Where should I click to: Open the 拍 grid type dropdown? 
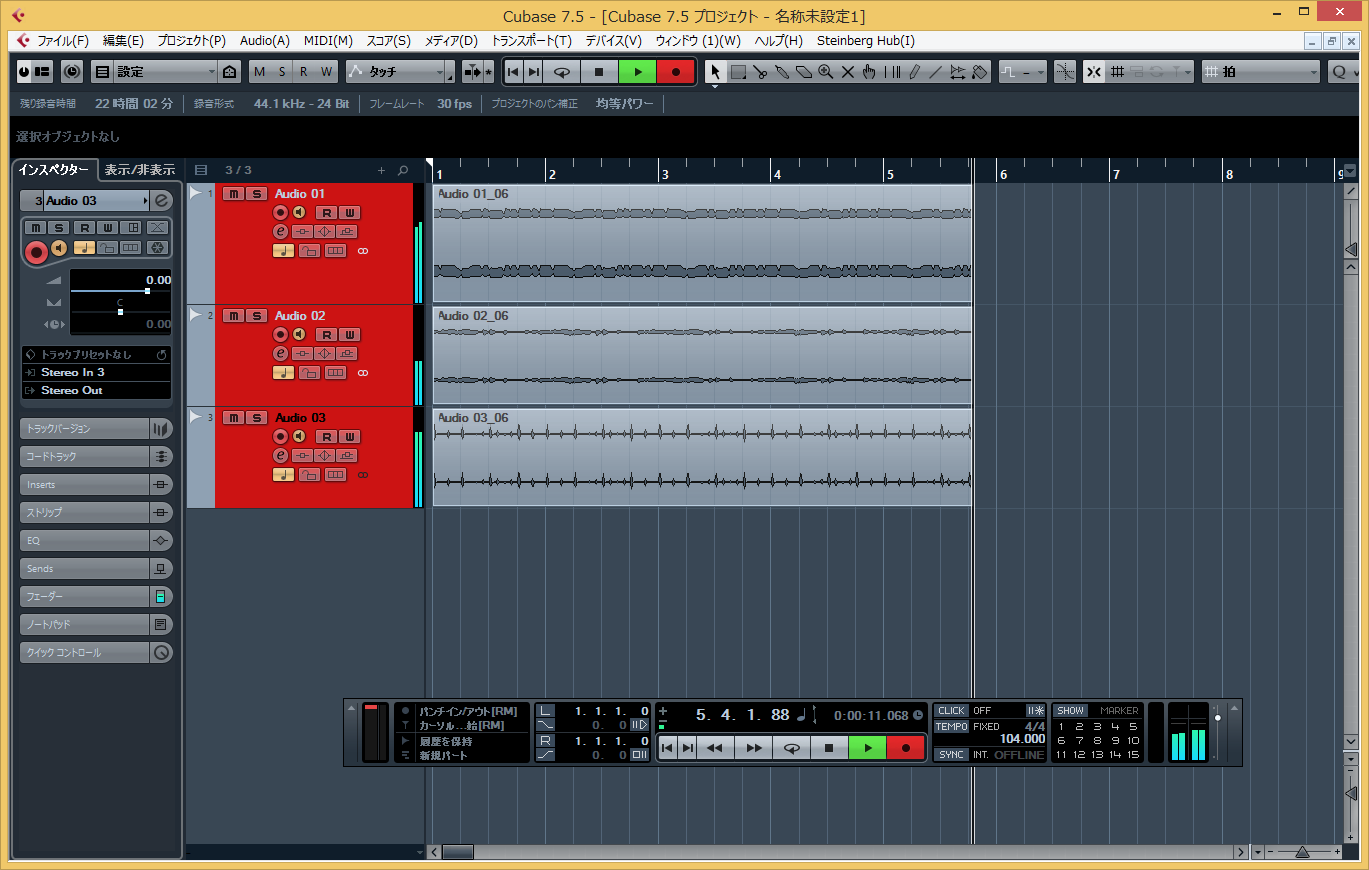click(x=1260, y=72)
